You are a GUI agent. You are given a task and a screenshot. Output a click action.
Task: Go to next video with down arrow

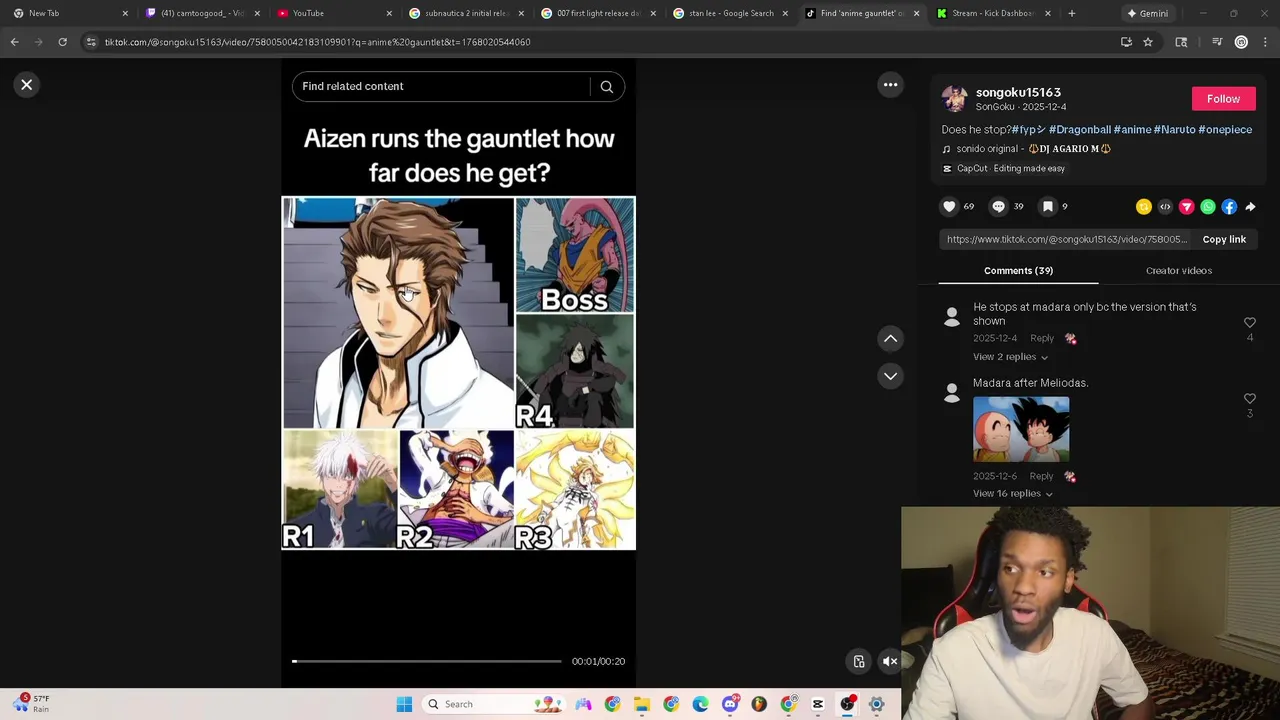coord(890,376)
